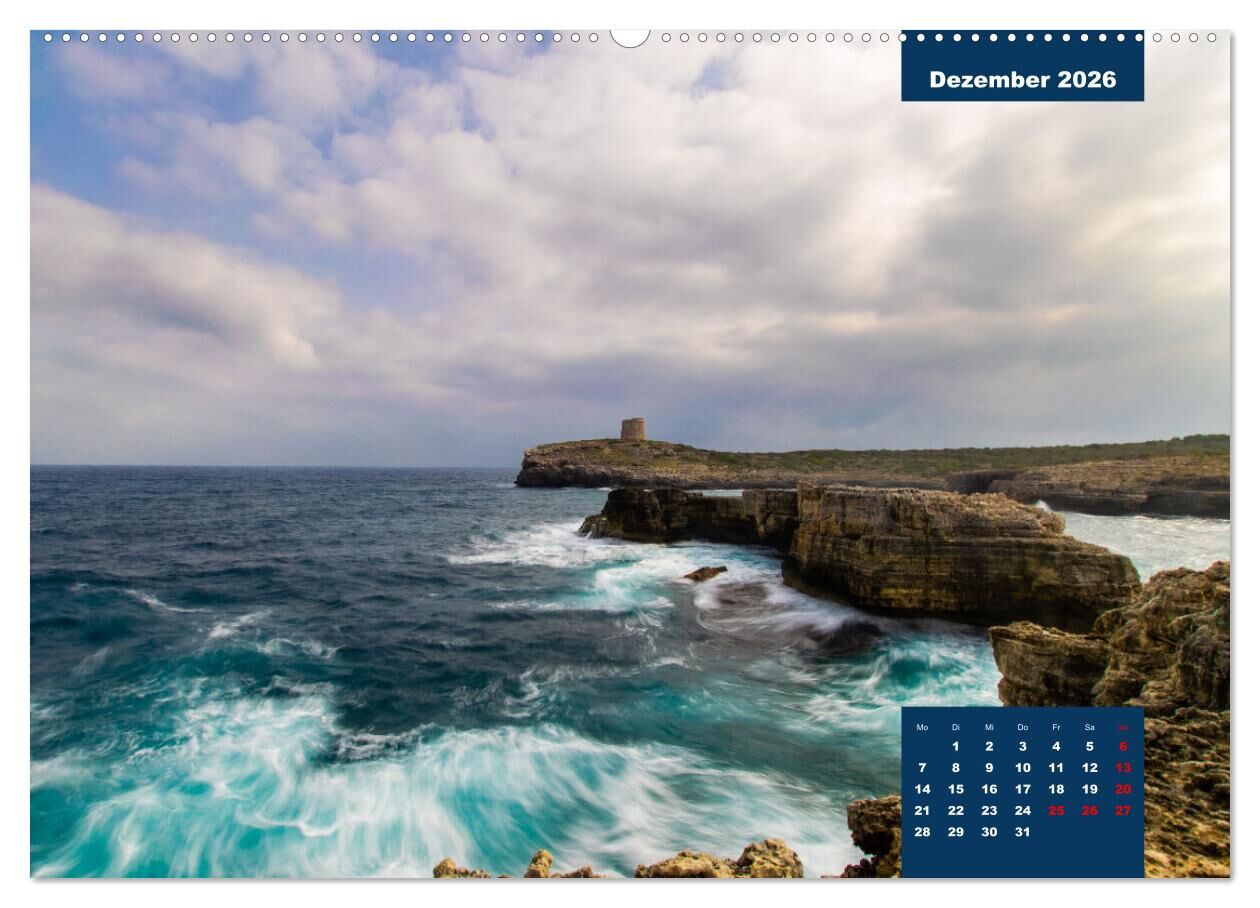Image resolution: width=1260 pixels, height=908 pixels.
Task: Select date 15 in the calendar grid
Action: coord(955,789)
